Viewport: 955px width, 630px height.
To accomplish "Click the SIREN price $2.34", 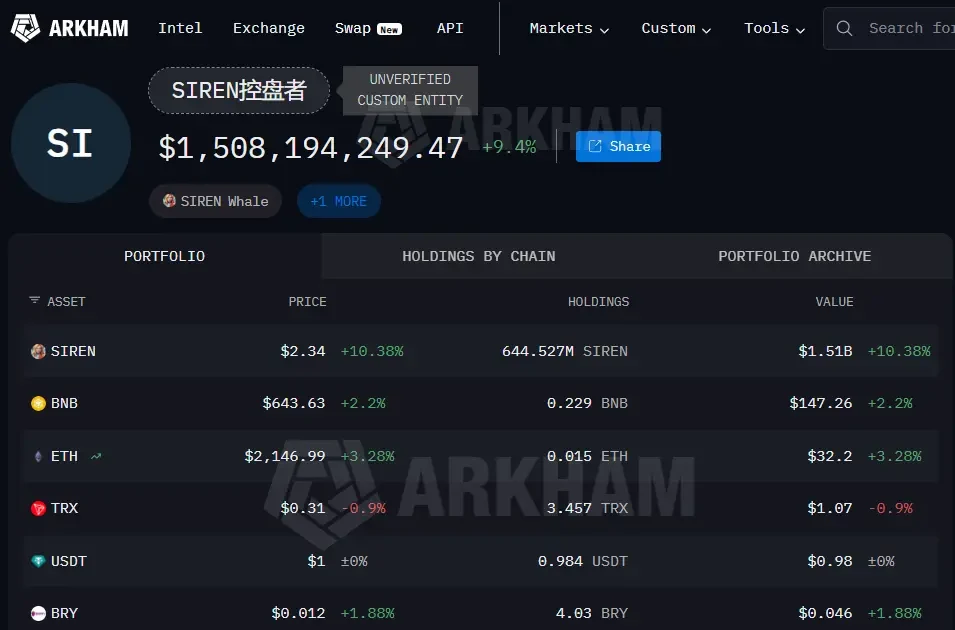I will point(303,351).
